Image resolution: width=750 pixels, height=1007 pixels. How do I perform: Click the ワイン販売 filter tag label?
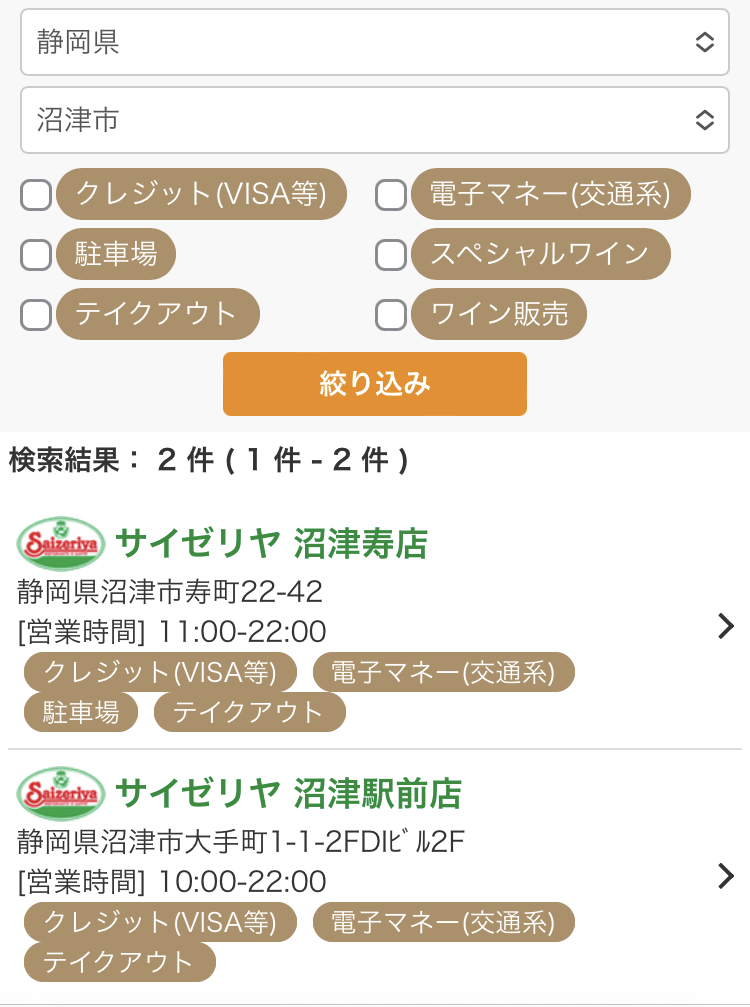(499, 315)
